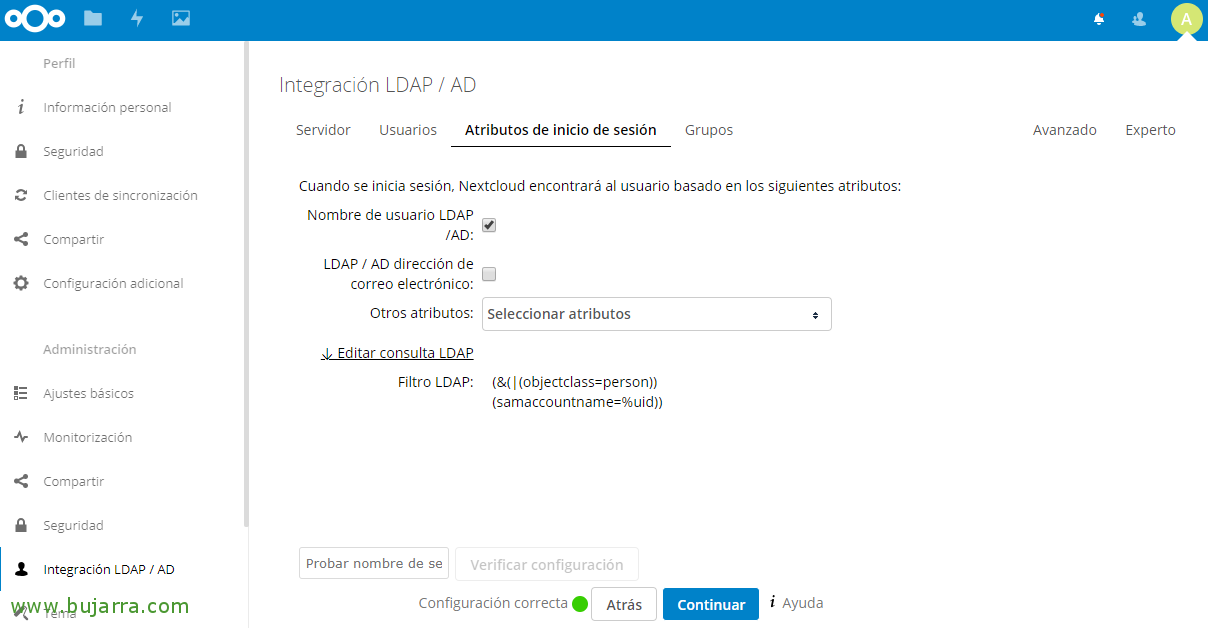Screen dimensions: 1208x628
Task: Click the Filtro LDAP query text
Action: coord(577,392)
